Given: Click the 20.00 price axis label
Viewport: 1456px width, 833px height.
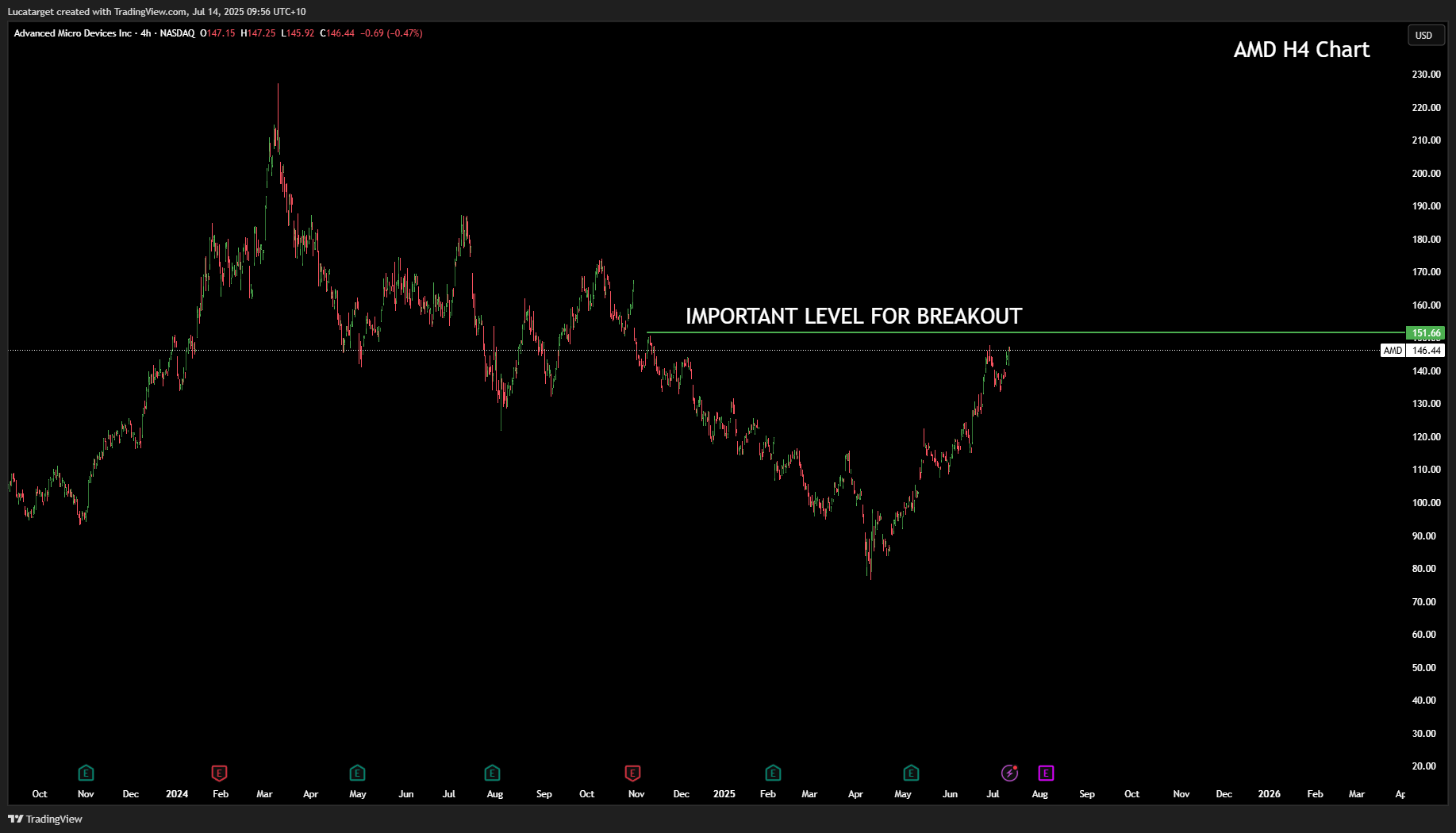Looking at the screenshot, I should click(x=1424, y=766).
